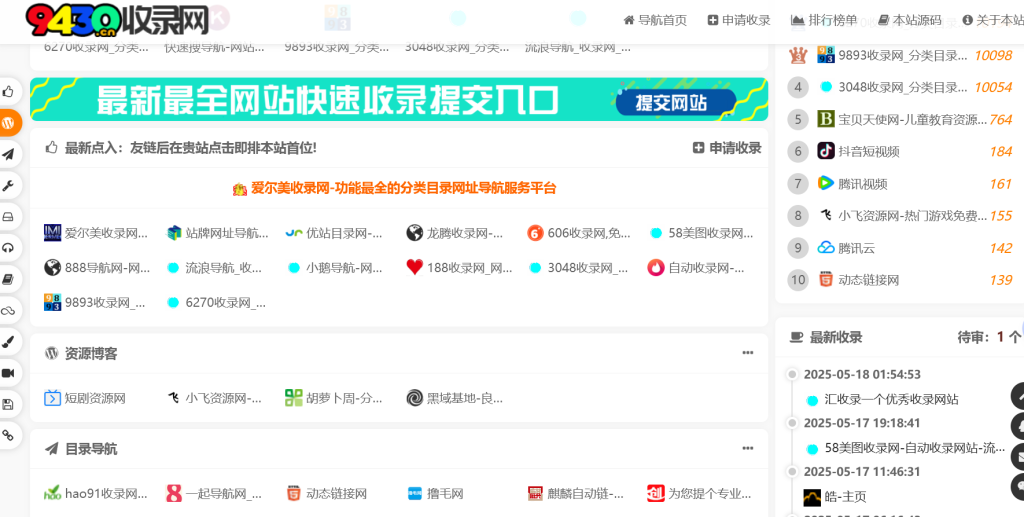Click the 抖音短视频 TikTok icon
Image resolution: width=1024 pixels, height=517 pixels.
(825, 151)
